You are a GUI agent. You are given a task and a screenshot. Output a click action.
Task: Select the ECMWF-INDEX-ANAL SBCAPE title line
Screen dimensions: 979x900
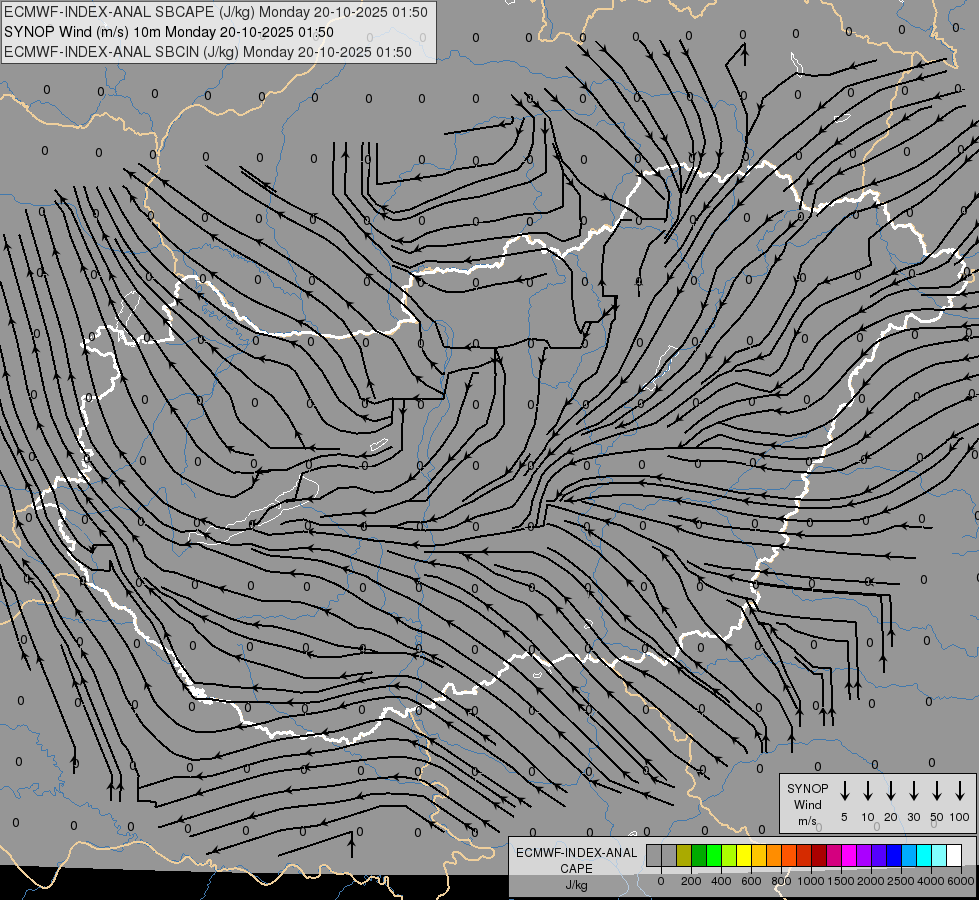[x=216, y=12]
